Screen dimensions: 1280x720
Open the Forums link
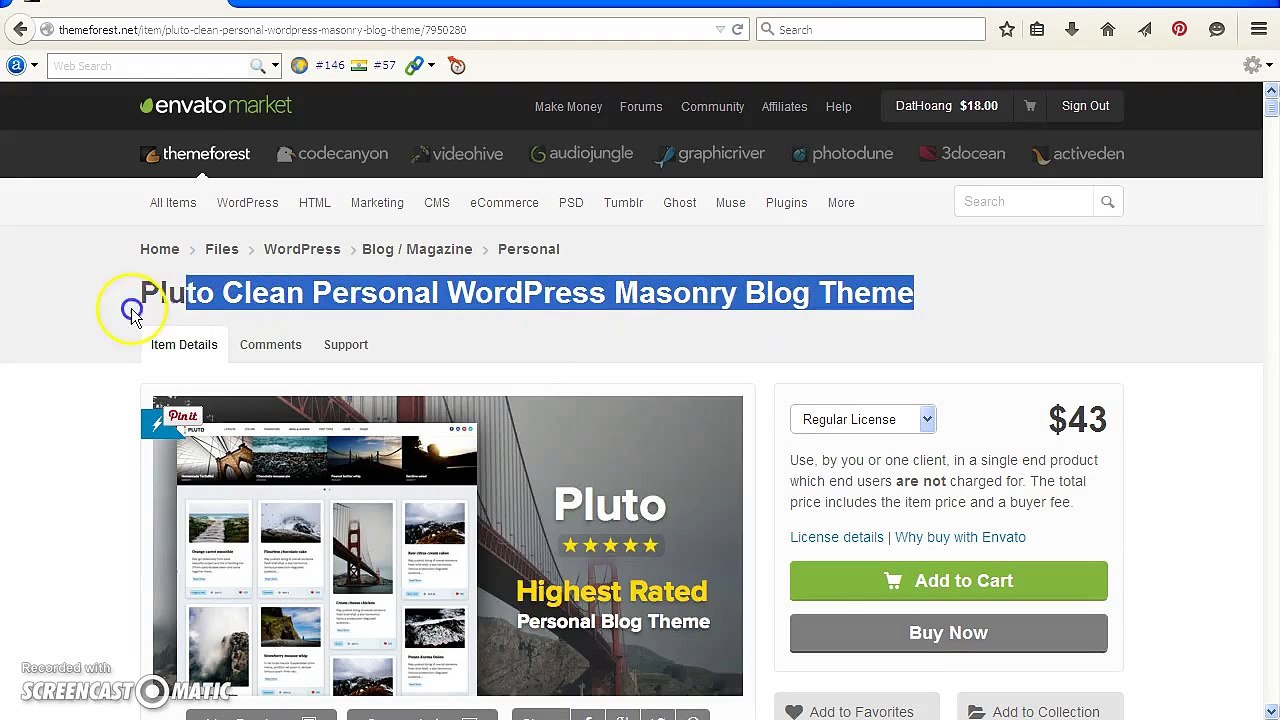pos(641,107)
